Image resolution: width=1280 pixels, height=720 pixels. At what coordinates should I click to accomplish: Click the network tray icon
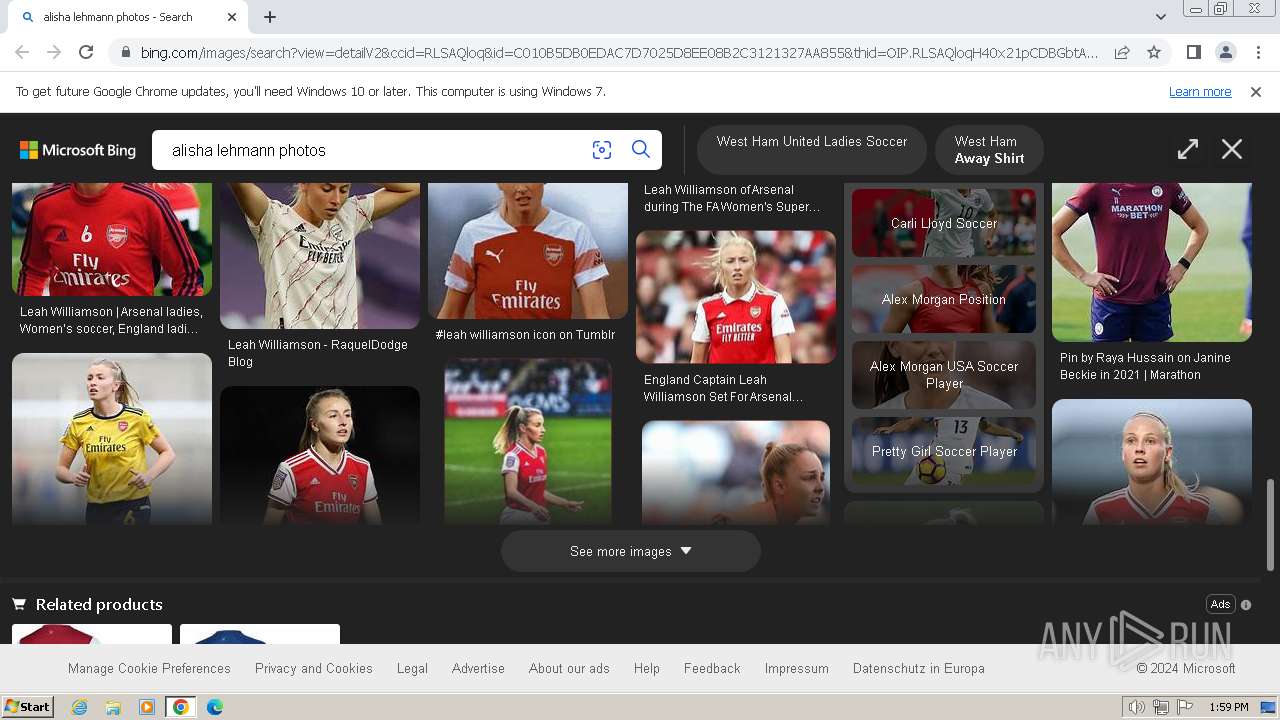1160,707
